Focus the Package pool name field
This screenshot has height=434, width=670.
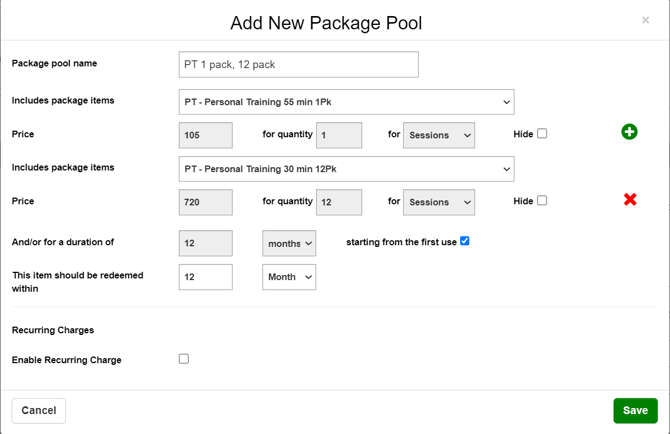[x=299, y=65]
